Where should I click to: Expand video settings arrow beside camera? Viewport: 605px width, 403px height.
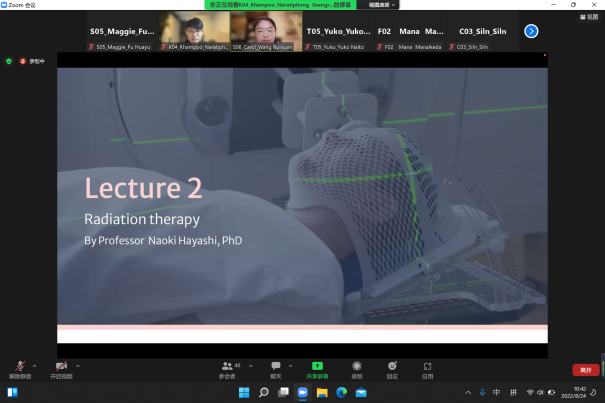pos(78,365)
